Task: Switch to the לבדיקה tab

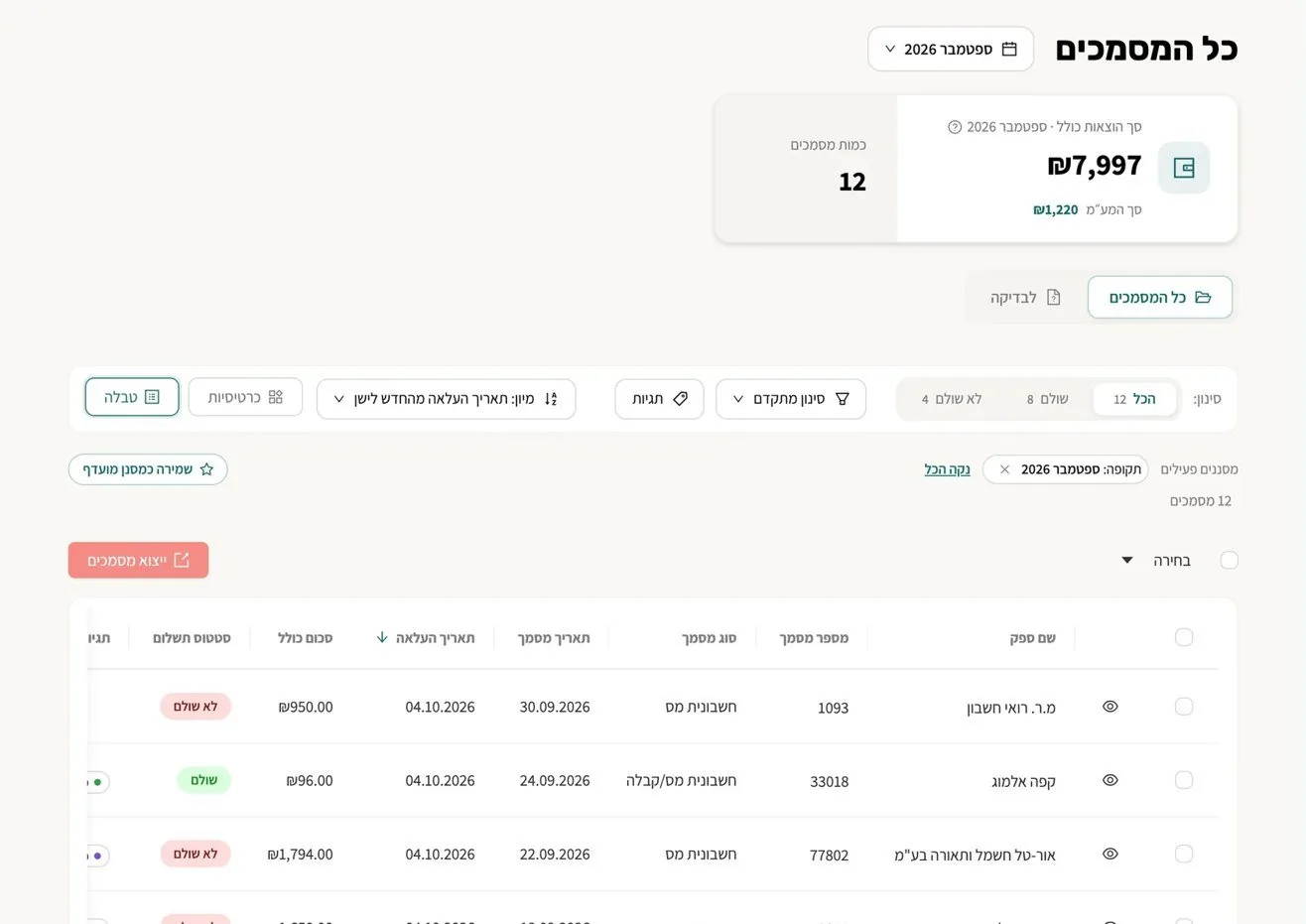Action: point(1025,298)
